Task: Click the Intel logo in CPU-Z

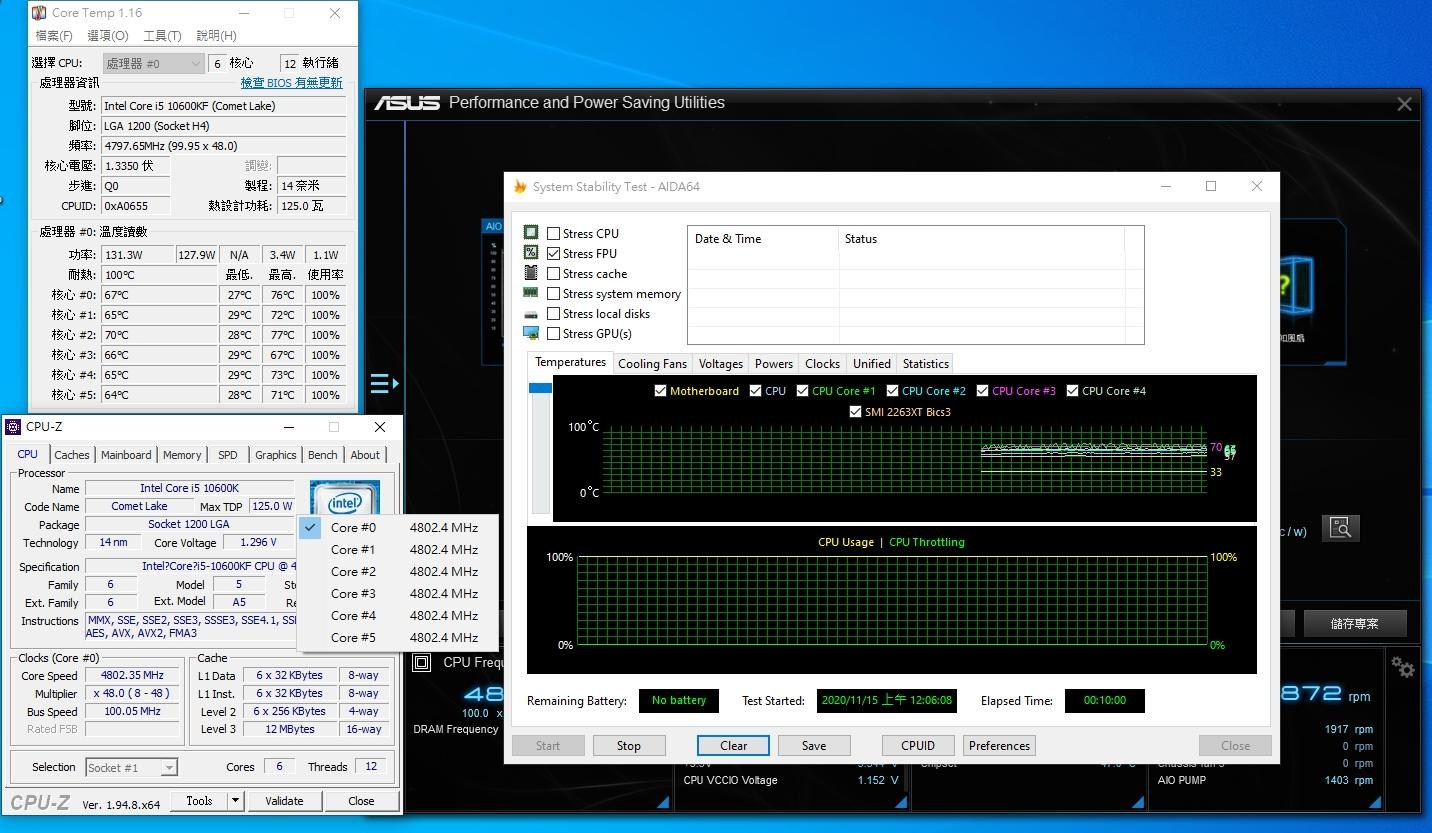Action: [x=344, y=500]
